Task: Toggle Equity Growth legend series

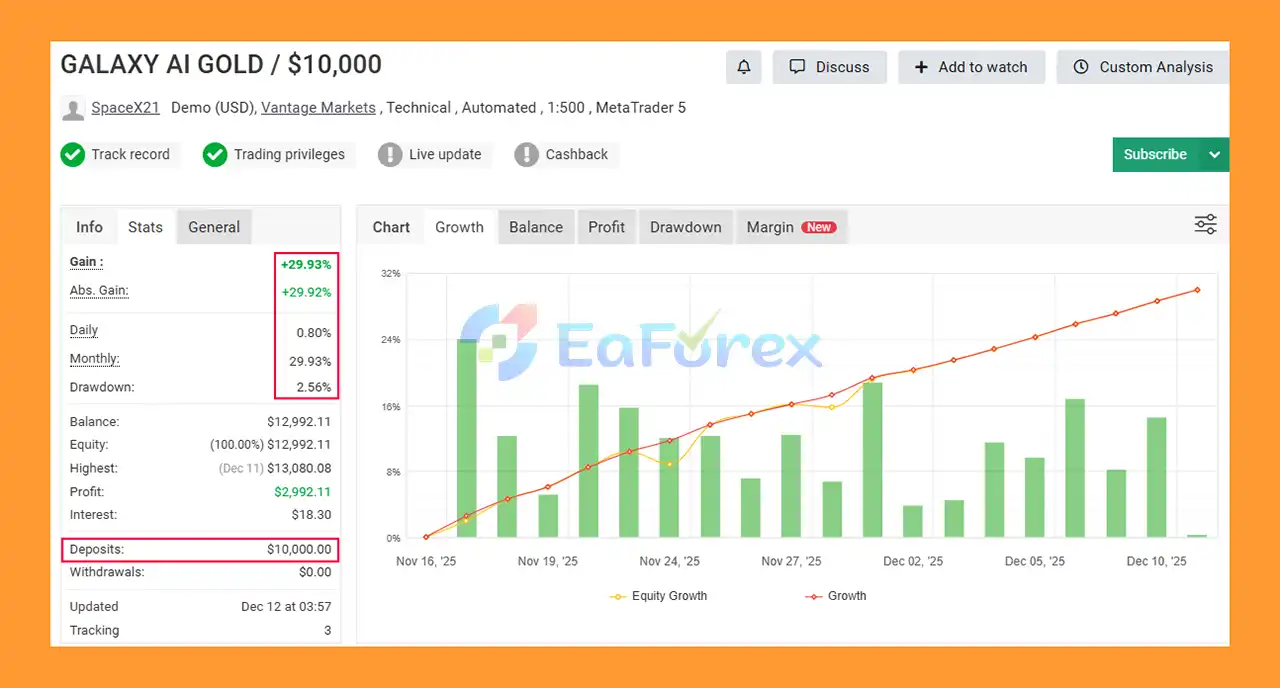Action: click(x=658, y=596)
